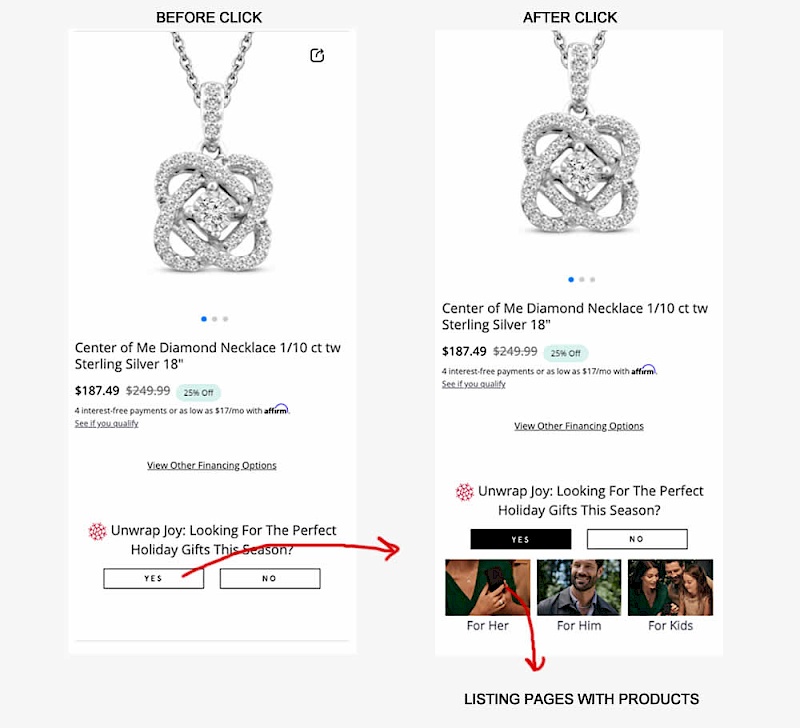The width and height of the screenshot is (800, 728).
Task: Click See if you qualify in Before Click panel
Action: point(106,423)
